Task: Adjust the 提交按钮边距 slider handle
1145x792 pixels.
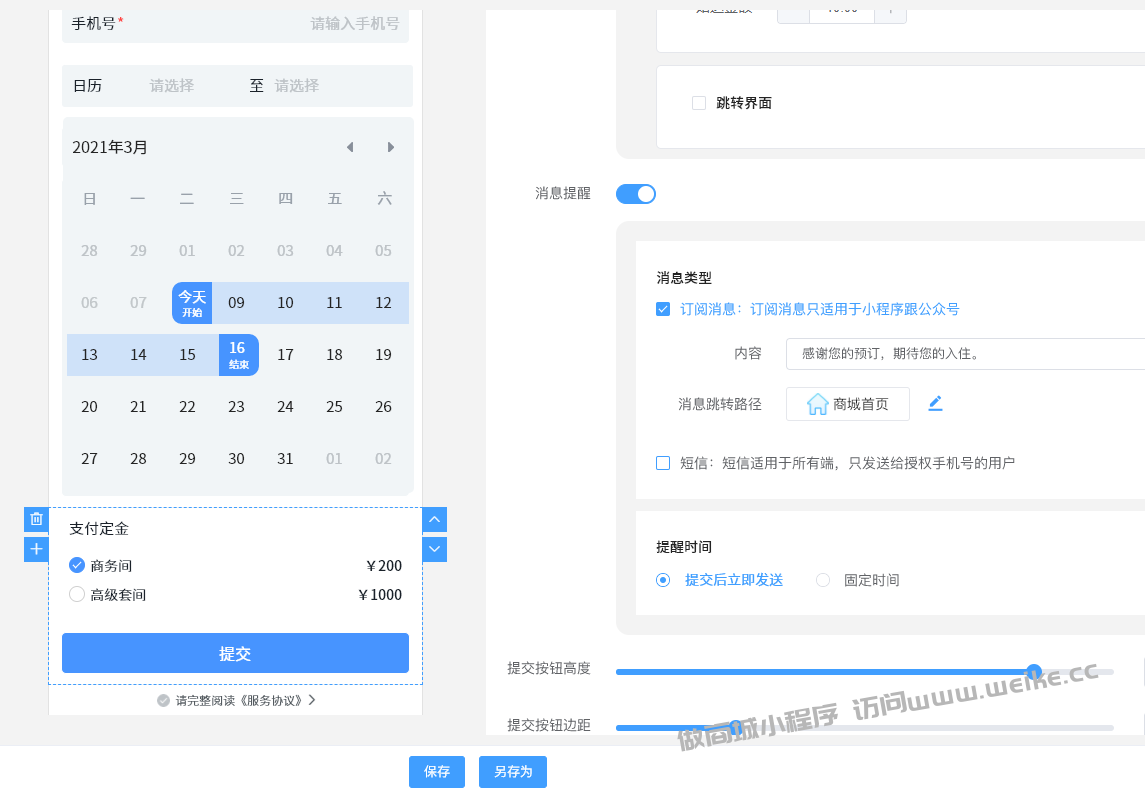Action: click(735, 727)
